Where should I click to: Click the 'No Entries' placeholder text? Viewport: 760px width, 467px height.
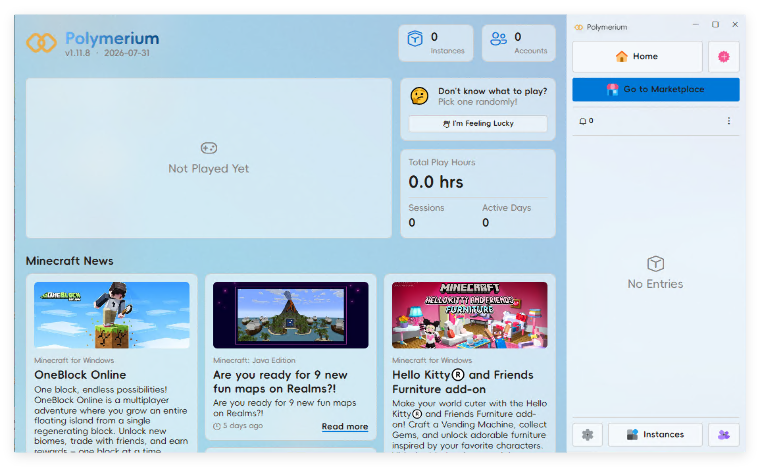coord(655,284)
